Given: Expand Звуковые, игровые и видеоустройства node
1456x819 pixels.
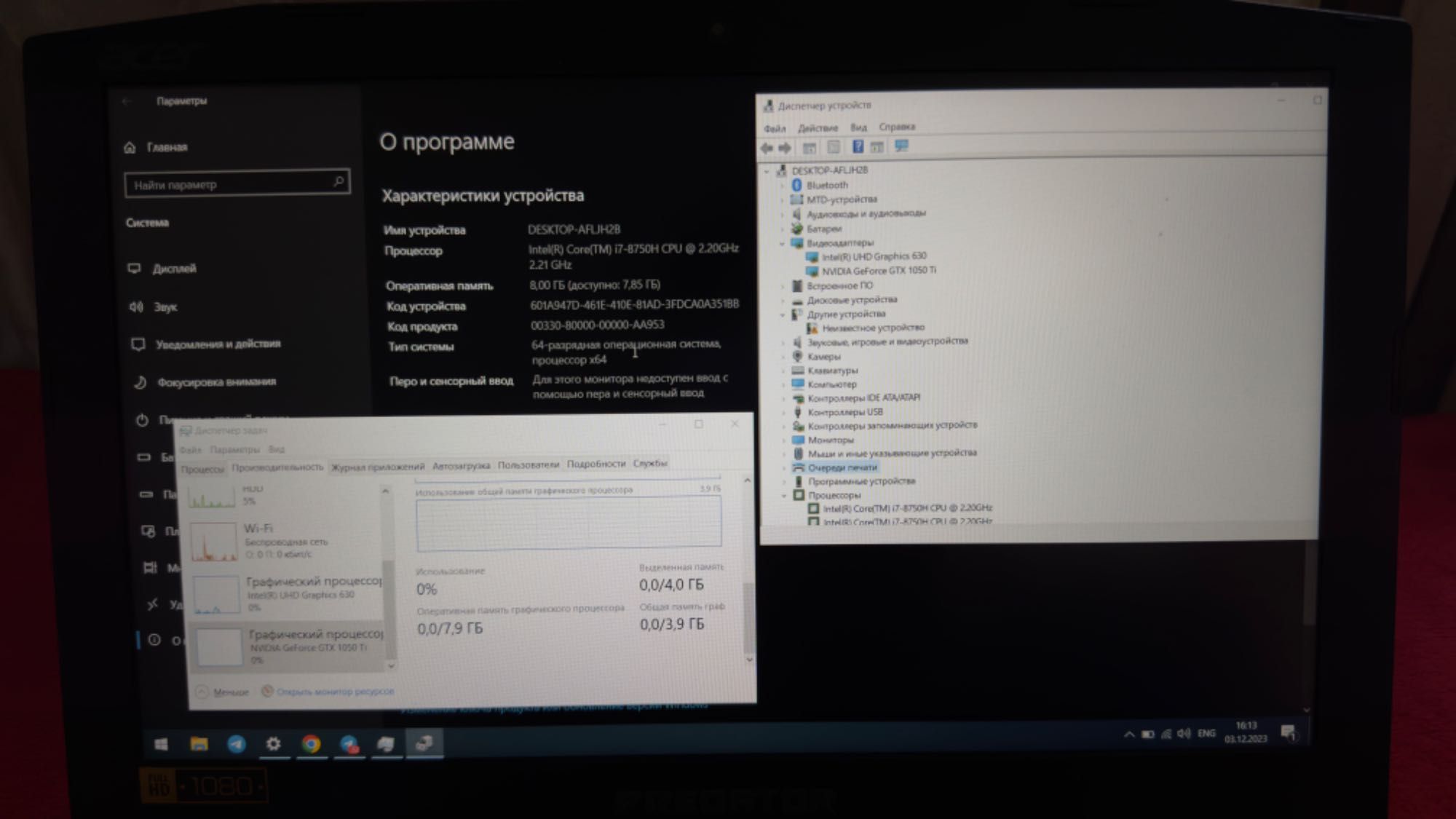Looking at the screenshot, I should [x=783, y=342].
